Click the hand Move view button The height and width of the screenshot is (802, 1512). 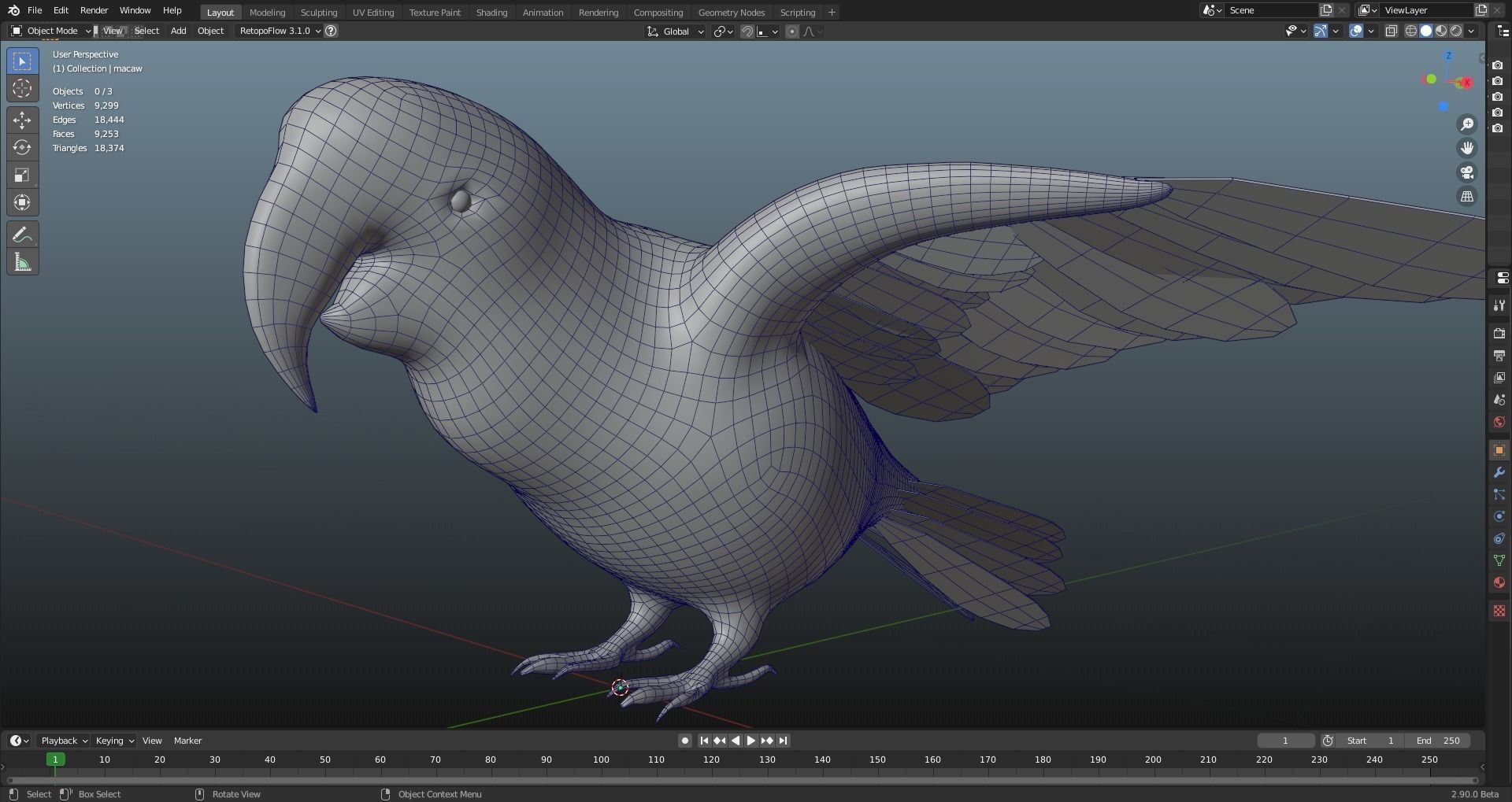pyautogui.click(x=1467, y=148)
